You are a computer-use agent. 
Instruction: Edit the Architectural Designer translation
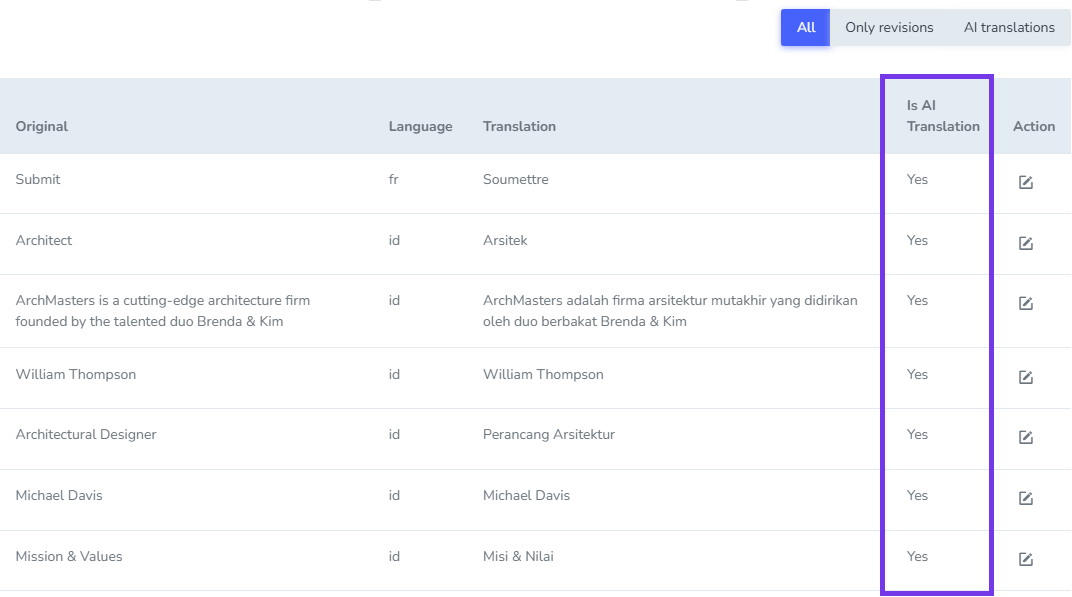(x=1025, y=437)
